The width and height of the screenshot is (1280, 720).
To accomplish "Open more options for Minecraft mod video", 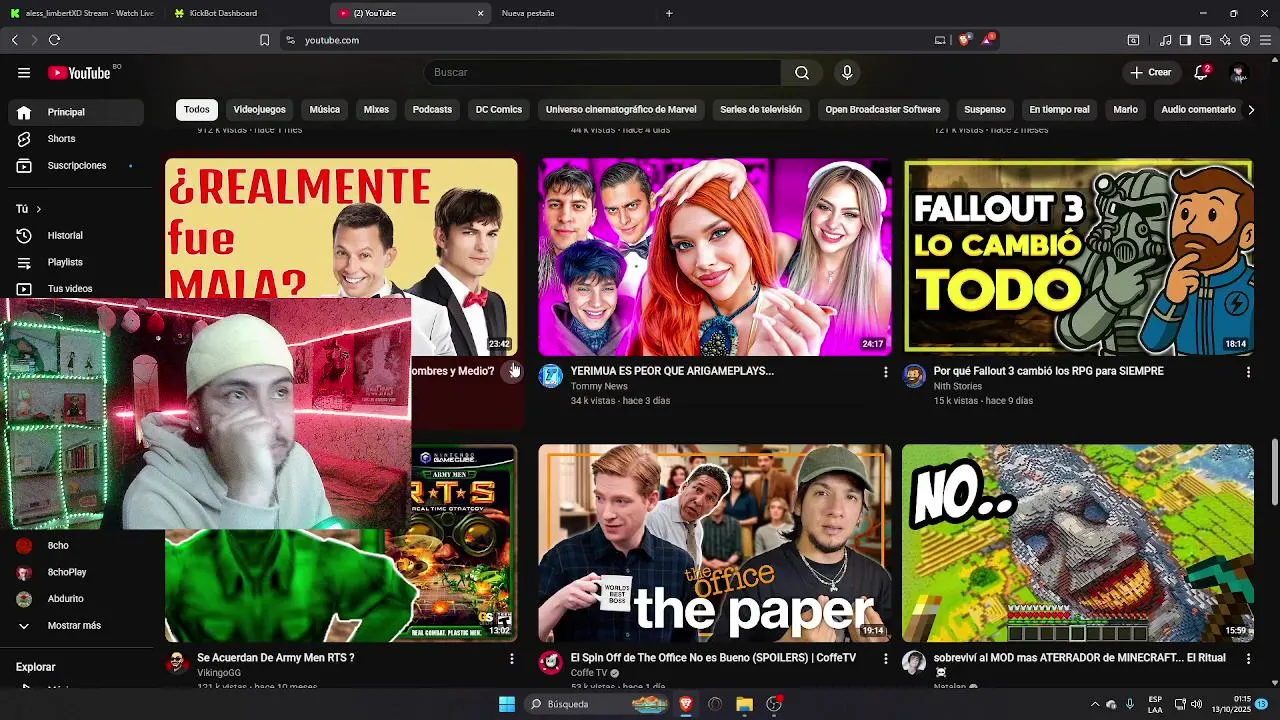I will tap(1248, 659).
